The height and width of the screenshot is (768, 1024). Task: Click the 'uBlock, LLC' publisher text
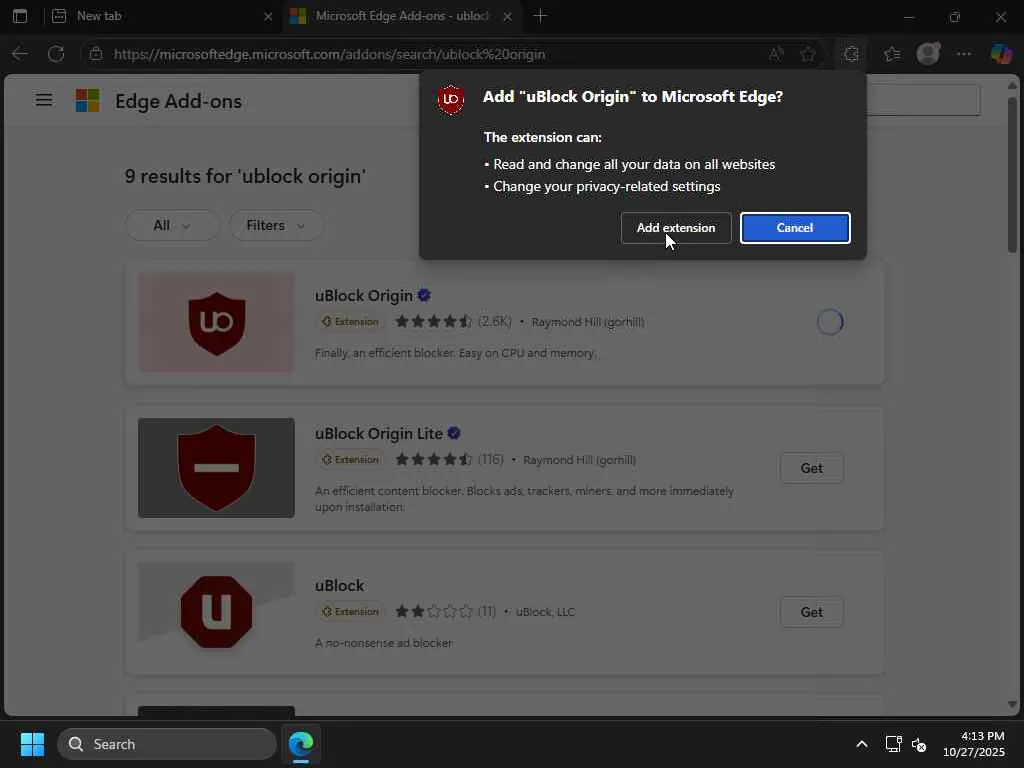tap(545, 612)
